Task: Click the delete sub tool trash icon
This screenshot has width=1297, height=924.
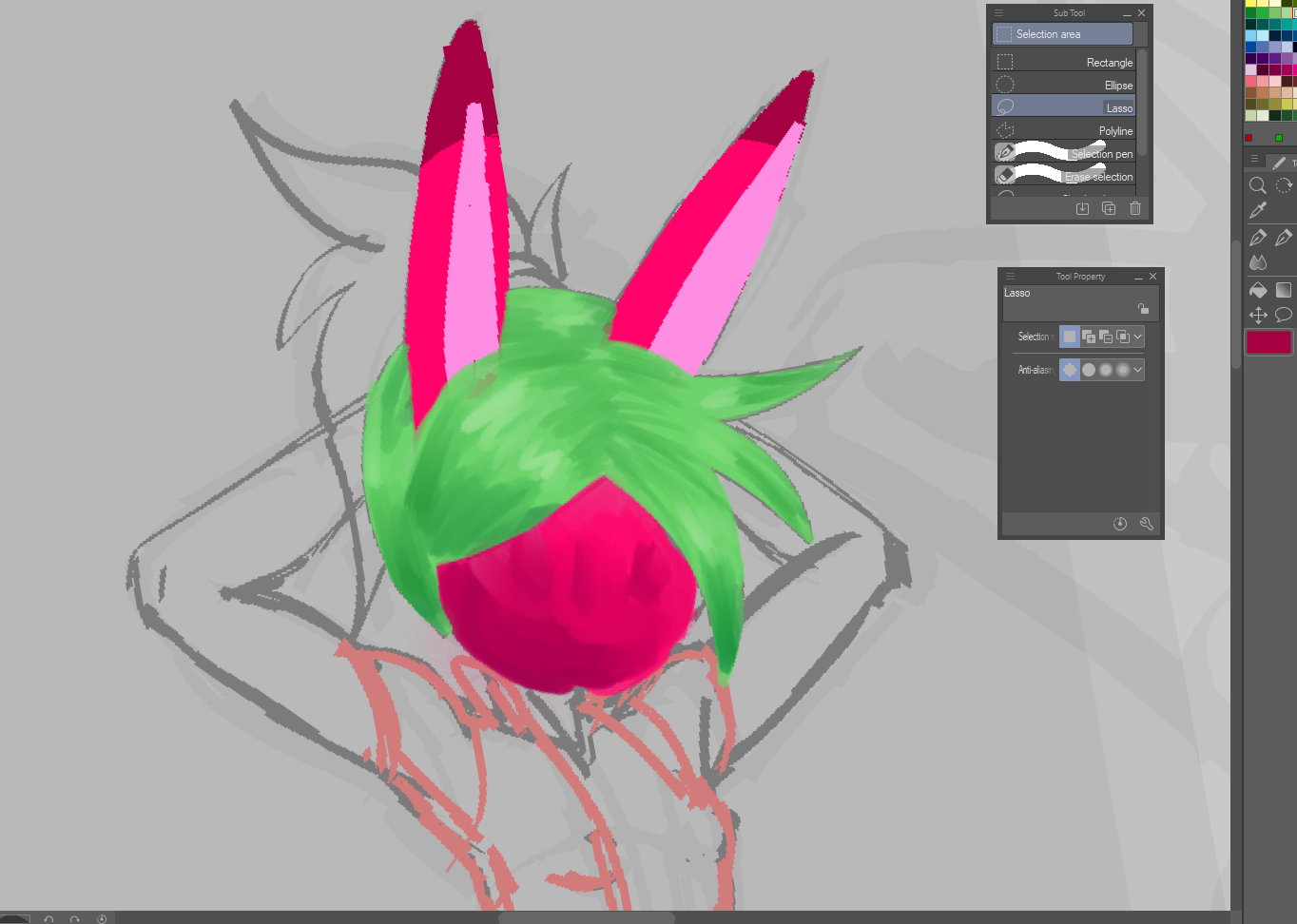Action: tap(1134, 208)
